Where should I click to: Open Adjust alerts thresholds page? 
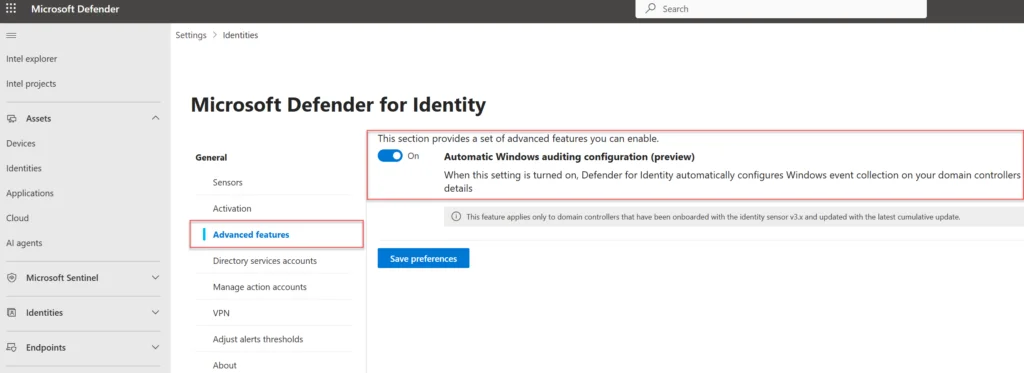point(258,339)
